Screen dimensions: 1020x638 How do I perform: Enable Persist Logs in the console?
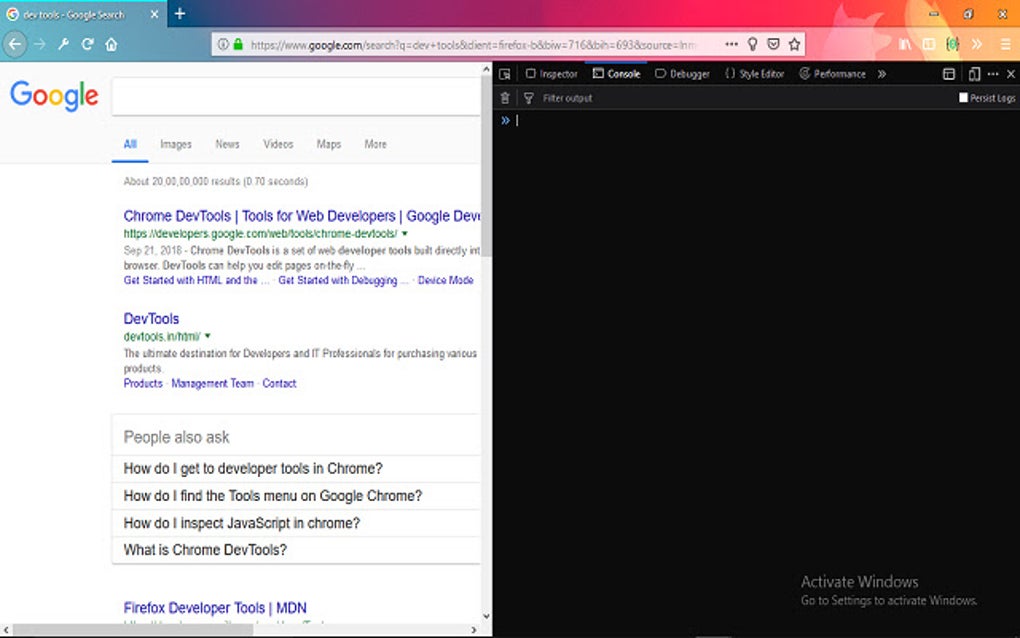[964, 97]
